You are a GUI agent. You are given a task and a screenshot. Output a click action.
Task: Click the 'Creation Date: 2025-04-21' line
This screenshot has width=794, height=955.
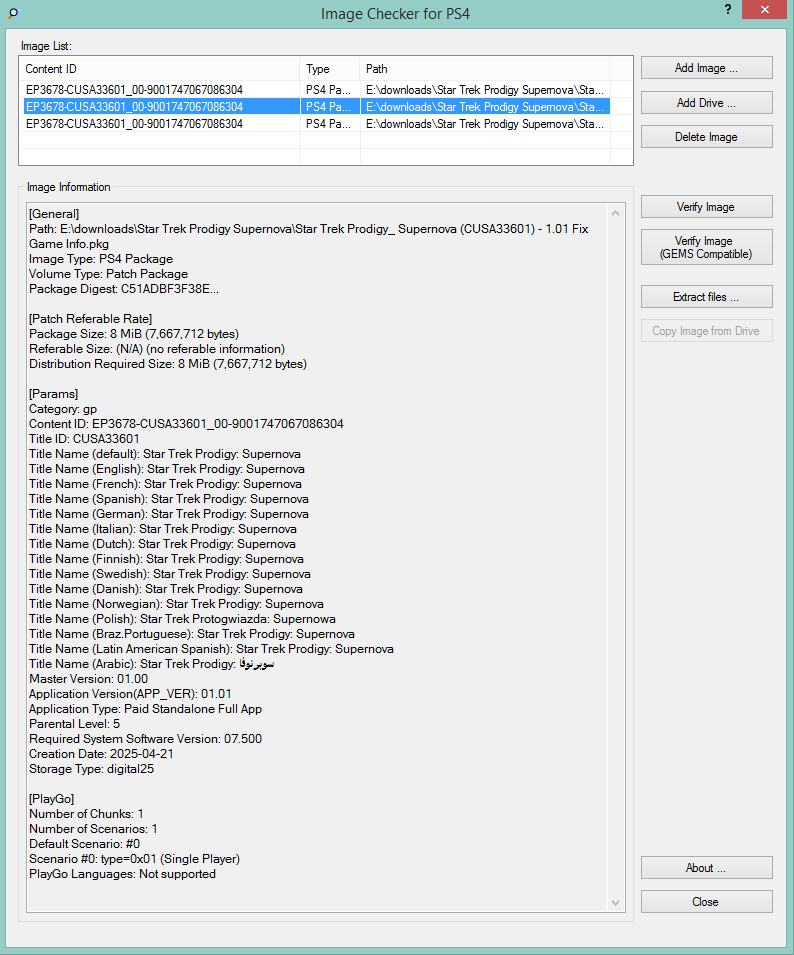pyautogui.click(x=101, y=753)
